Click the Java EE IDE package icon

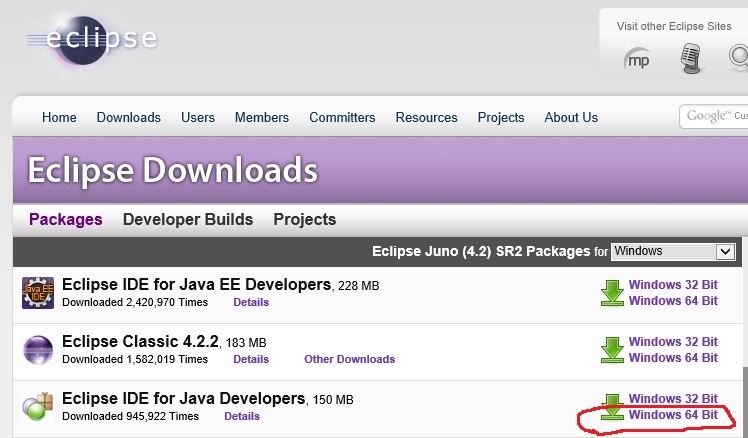click(38, 292)
